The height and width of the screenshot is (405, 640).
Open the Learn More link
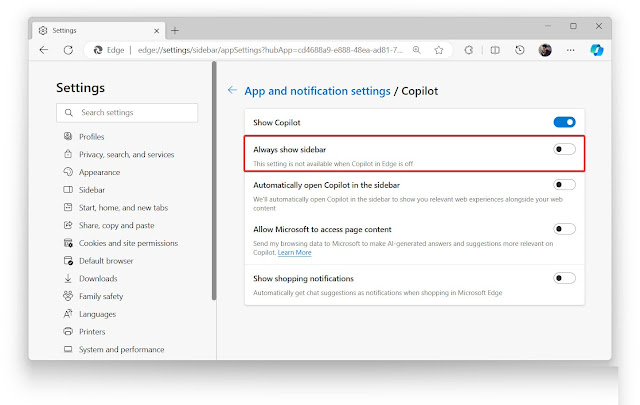point(294,252)
